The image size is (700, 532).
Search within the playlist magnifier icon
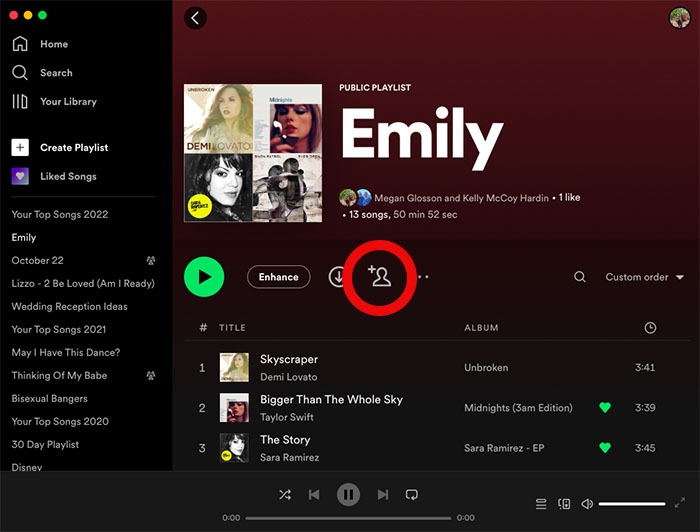[579, 277]
